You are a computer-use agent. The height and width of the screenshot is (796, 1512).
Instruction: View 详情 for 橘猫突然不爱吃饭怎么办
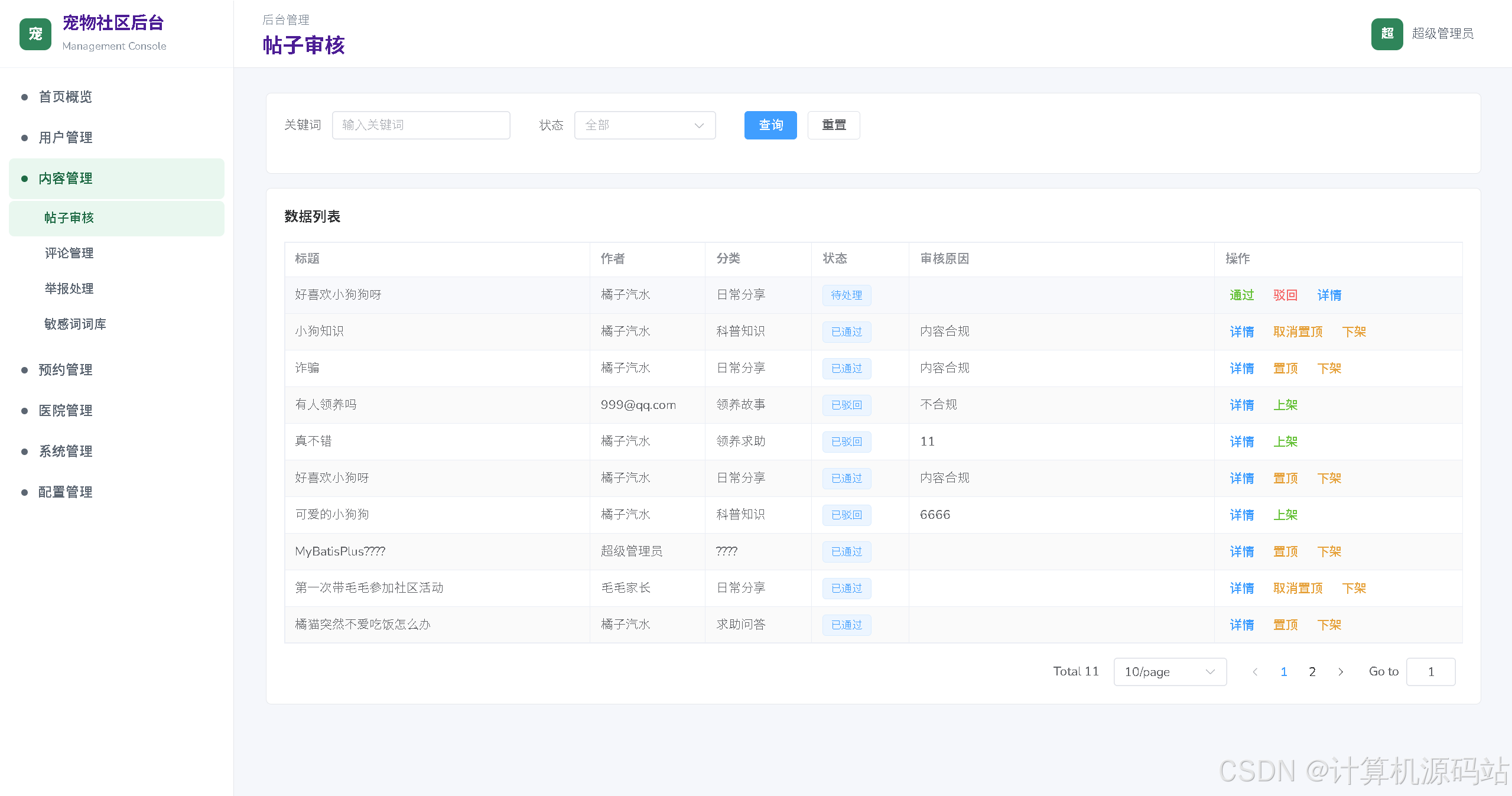(1241, 625)
